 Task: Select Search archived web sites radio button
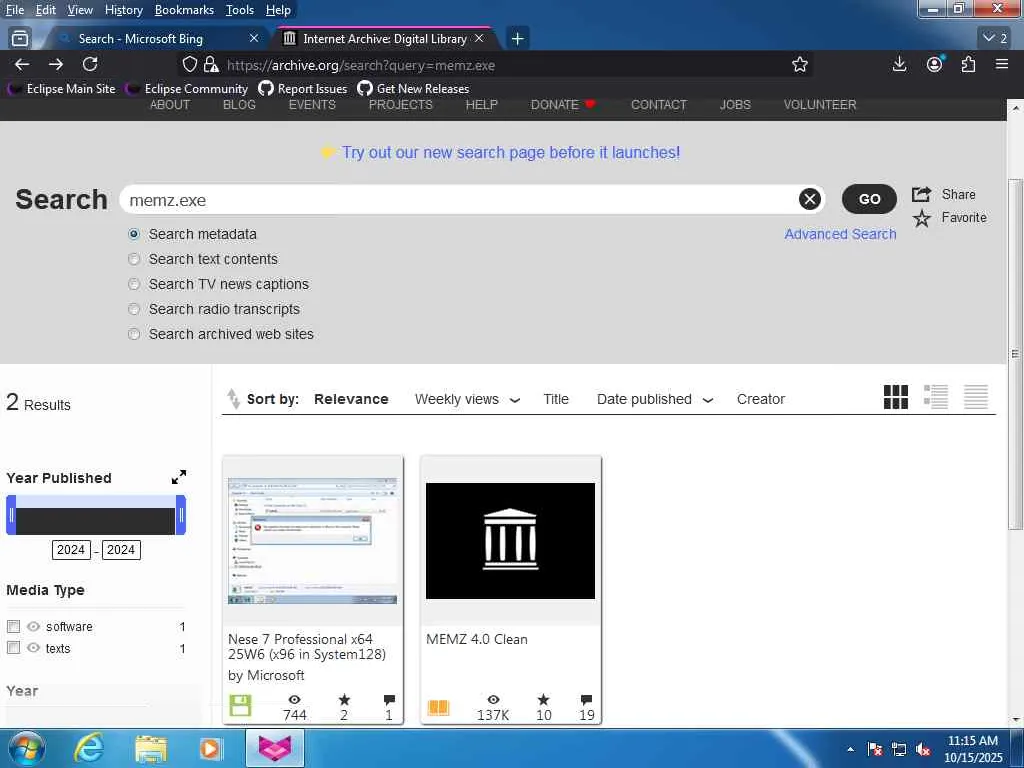134,334
